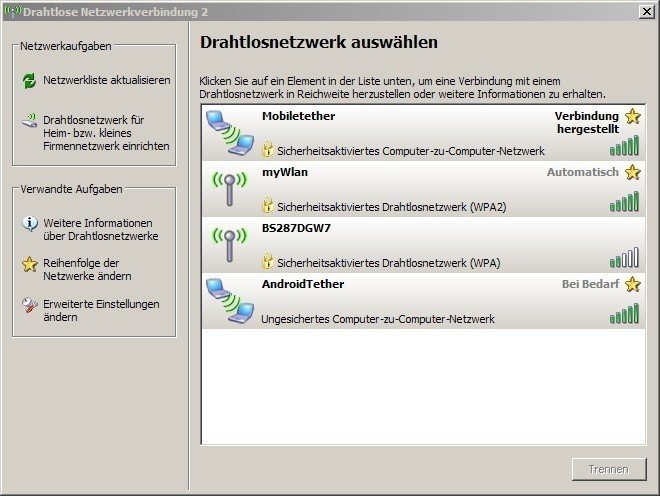Open Reihenfolge der Netzwerke ändern
This screenshot has height=496, width=660.
(x=87, y=269)
